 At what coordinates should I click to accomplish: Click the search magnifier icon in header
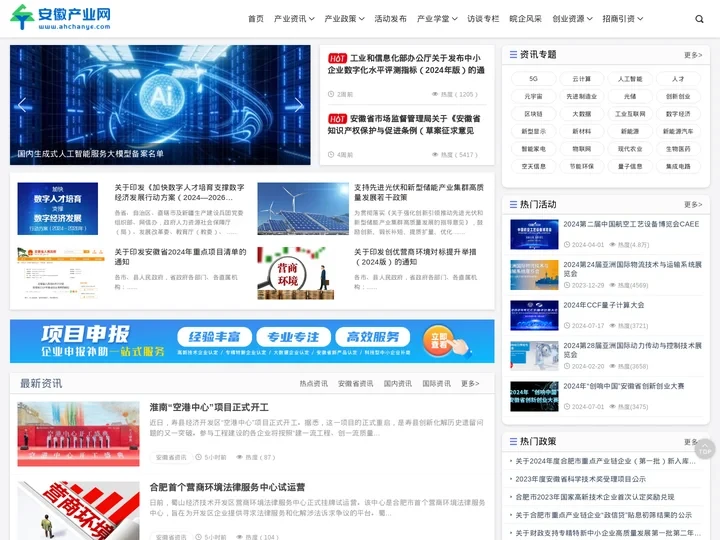699,19
